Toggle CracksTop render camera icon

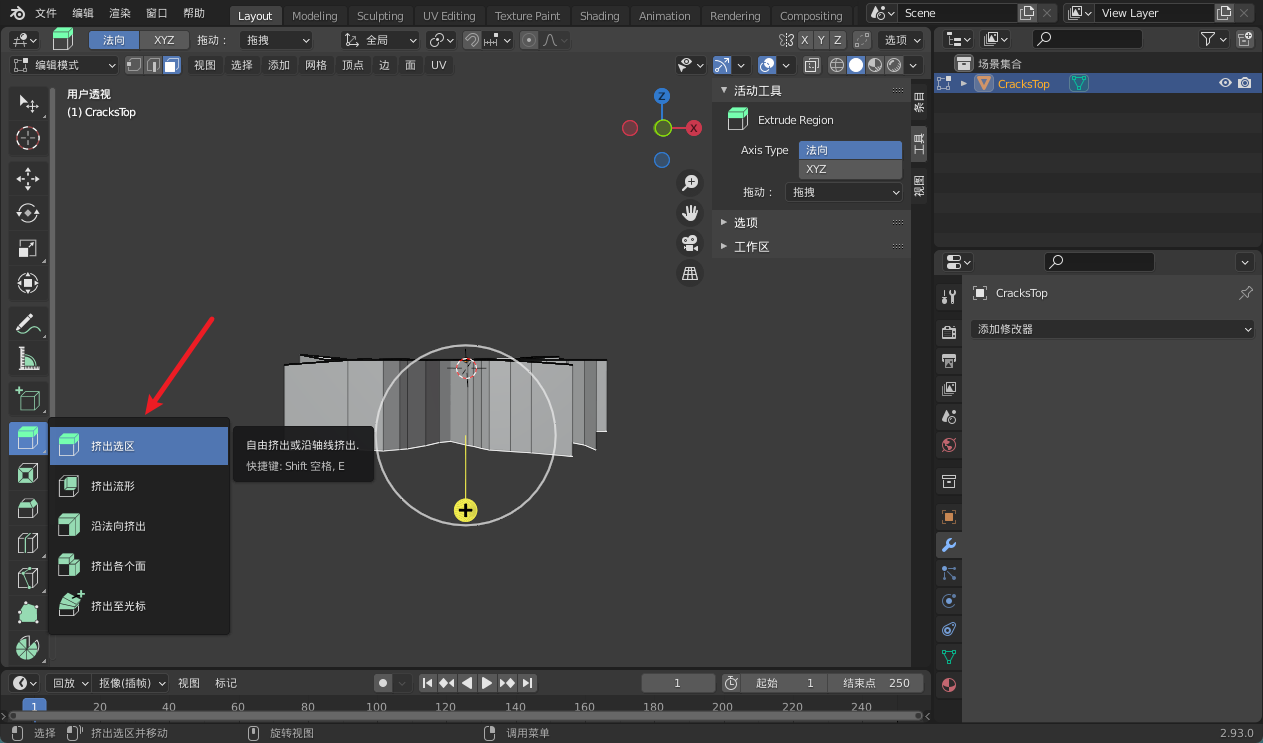pyautogui.click(x=1244, y=84)
